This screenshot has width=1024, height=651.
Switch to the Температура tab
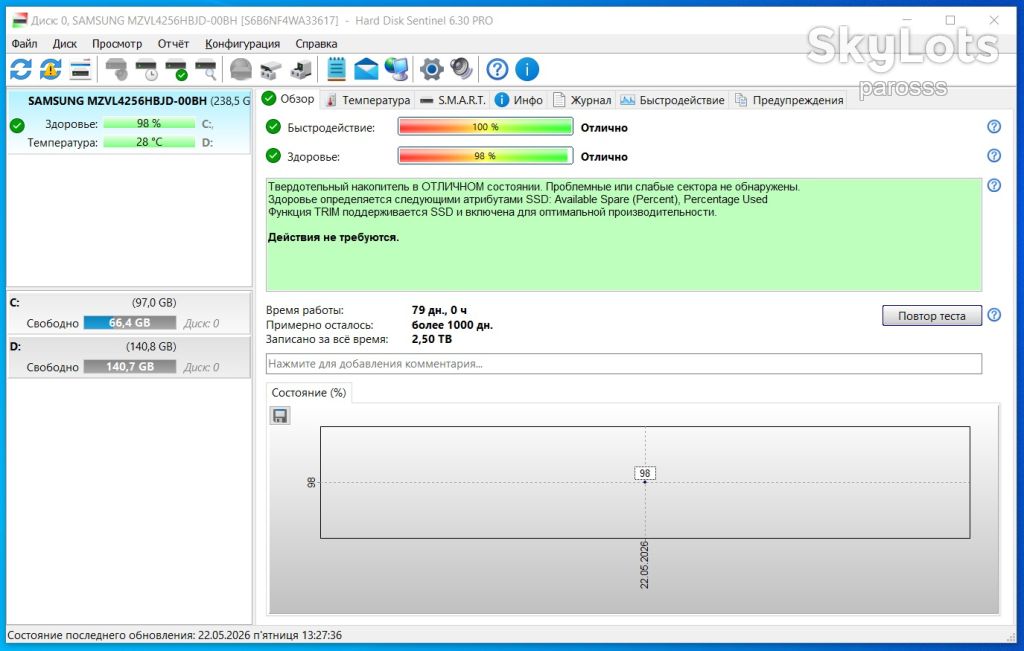coord(368,100)
